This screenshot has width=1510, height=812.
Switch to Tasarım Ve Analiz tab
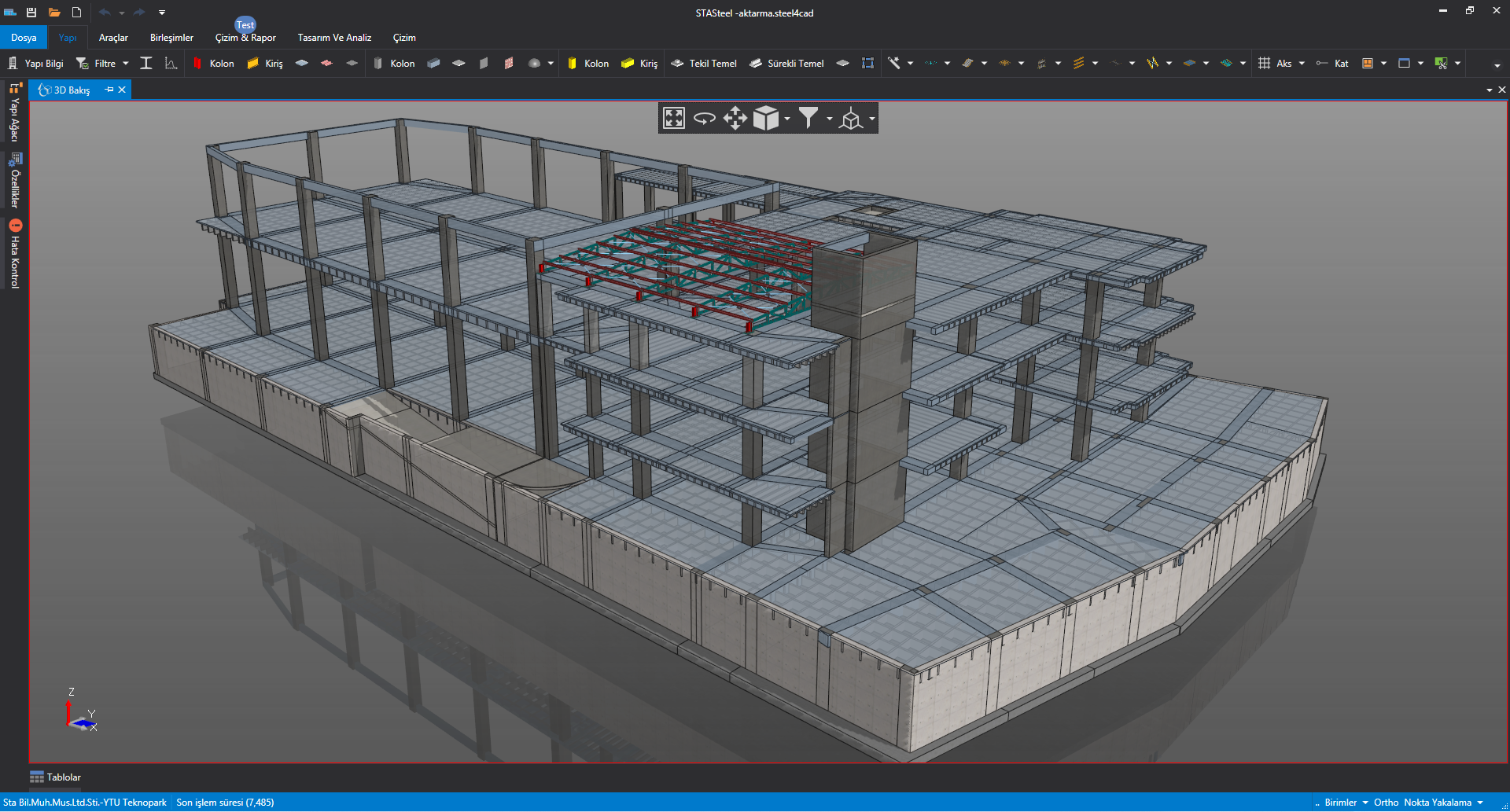click(x=334, y=38)
